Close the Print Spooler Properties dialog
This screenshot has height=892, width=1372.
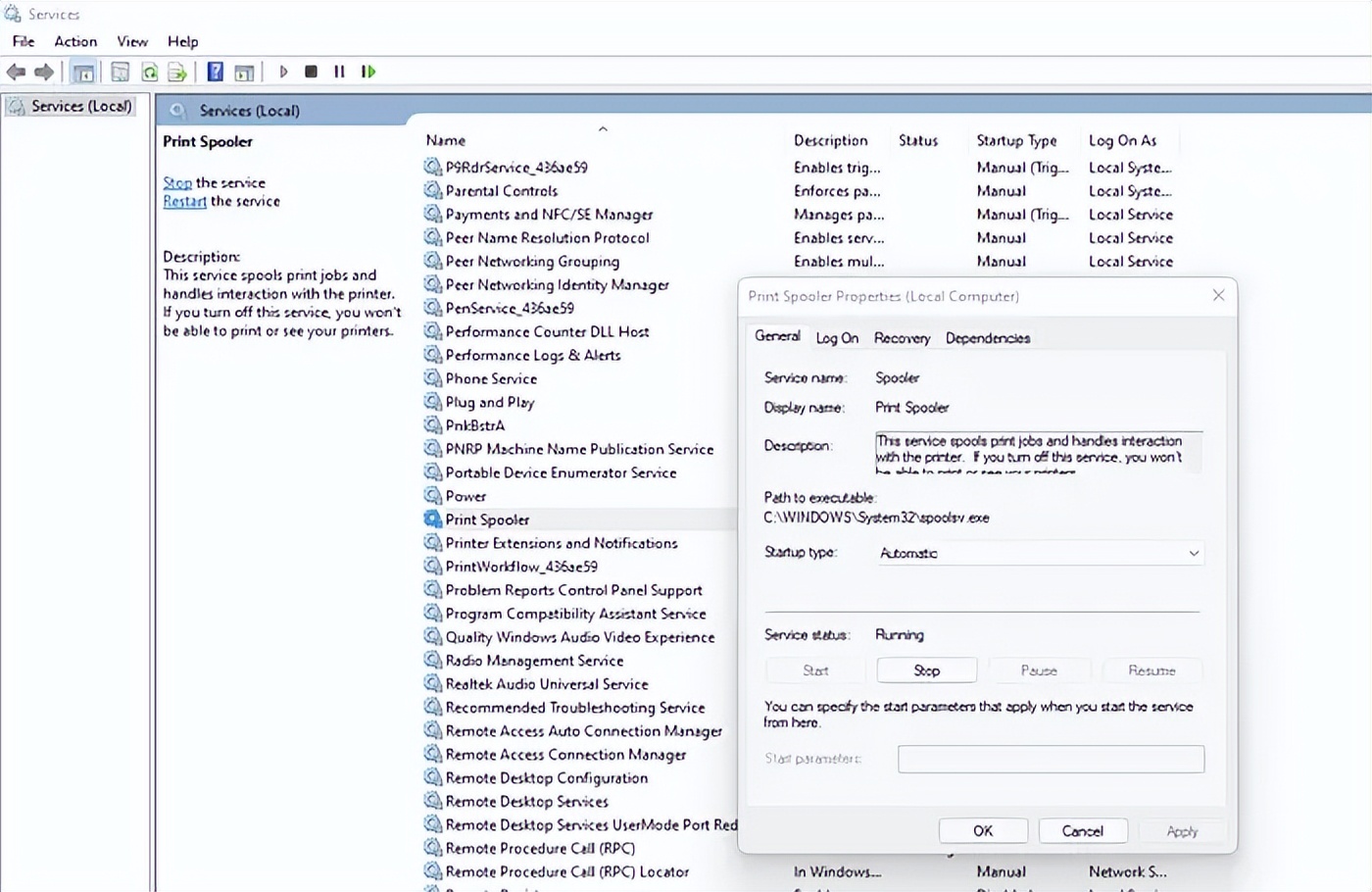tap(1218, 295)
